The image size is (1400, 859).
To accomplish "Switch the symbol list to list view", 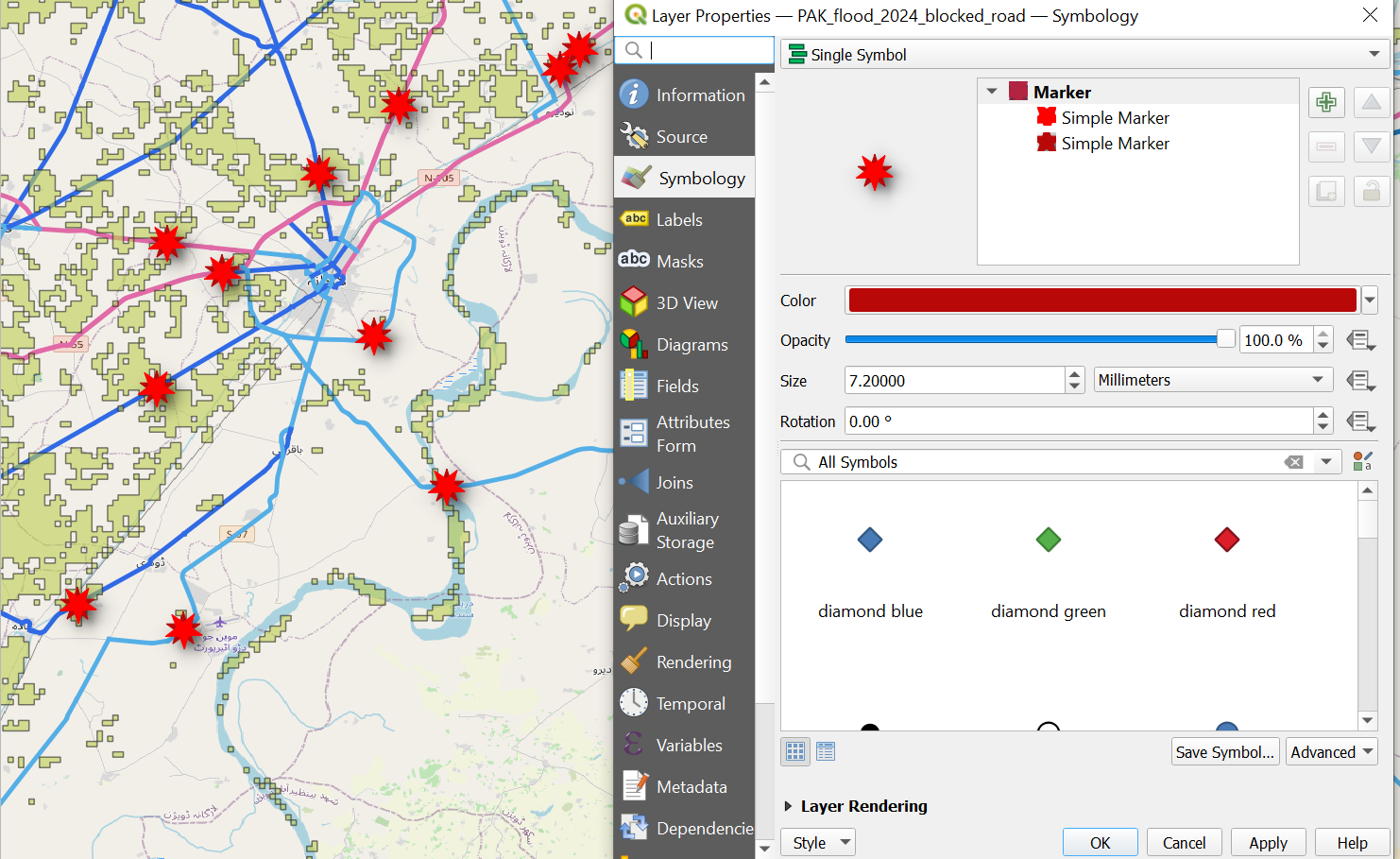I will pyautogui.click(x=826, y=752).
